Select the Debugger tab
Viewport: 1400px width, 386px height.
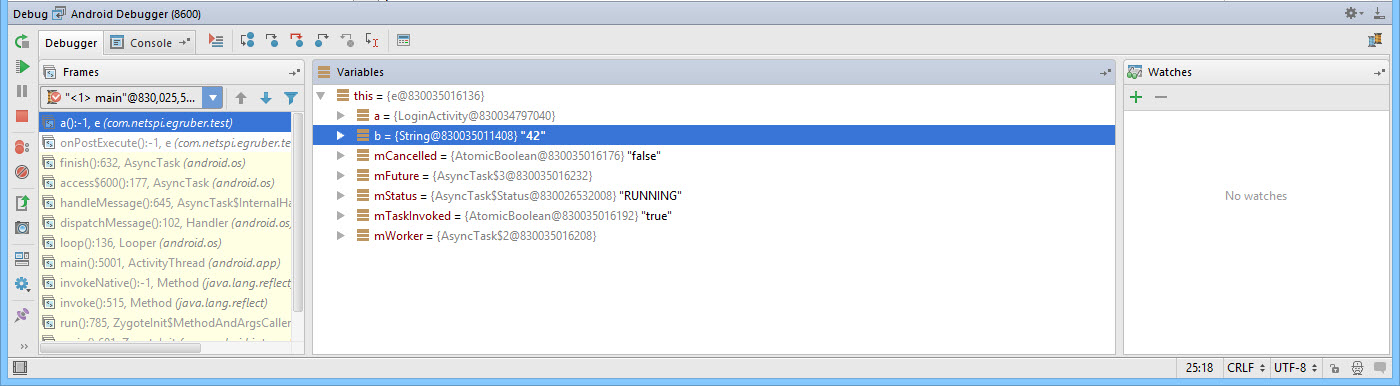click(x=71, y=43)
